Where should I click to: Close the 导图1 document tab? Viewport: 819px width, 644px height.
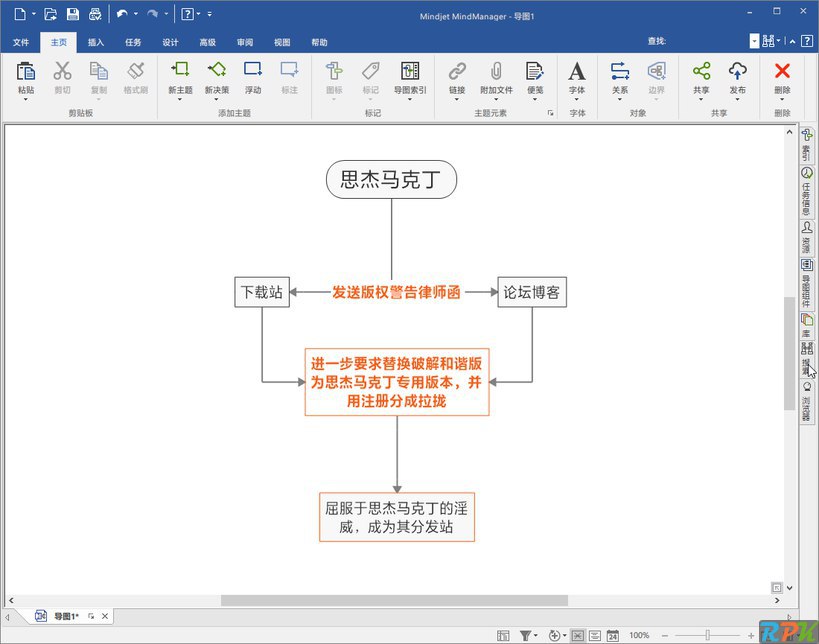pos(105,616)
